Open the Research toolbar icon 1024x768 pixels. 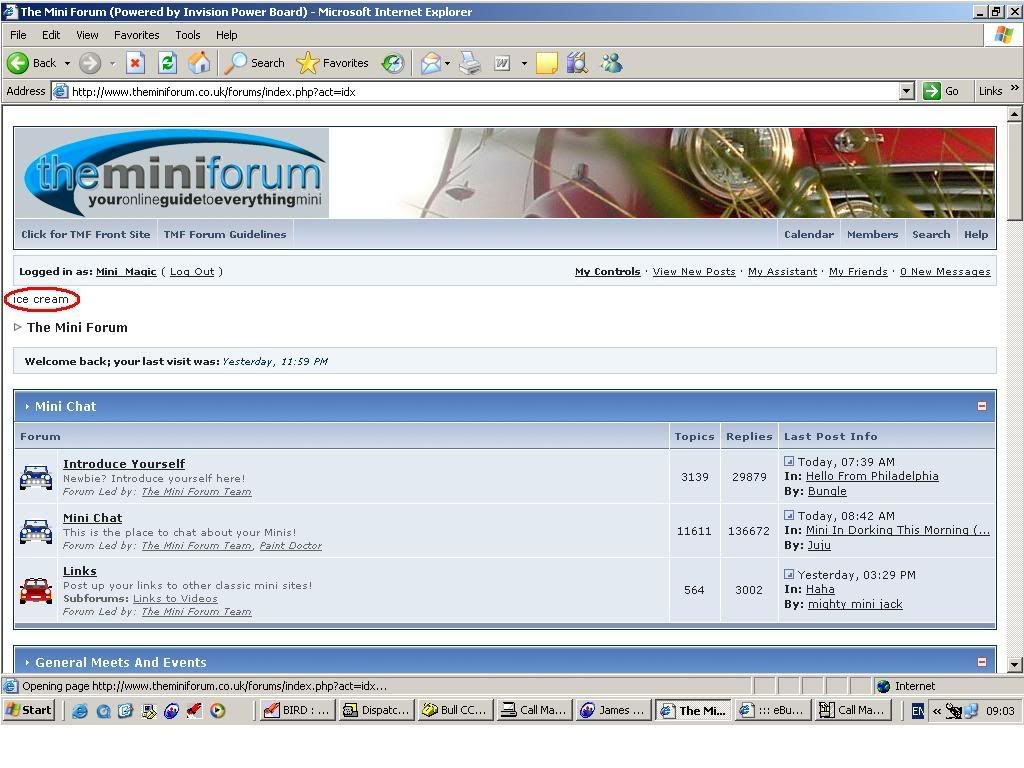(x=577, y=63)
